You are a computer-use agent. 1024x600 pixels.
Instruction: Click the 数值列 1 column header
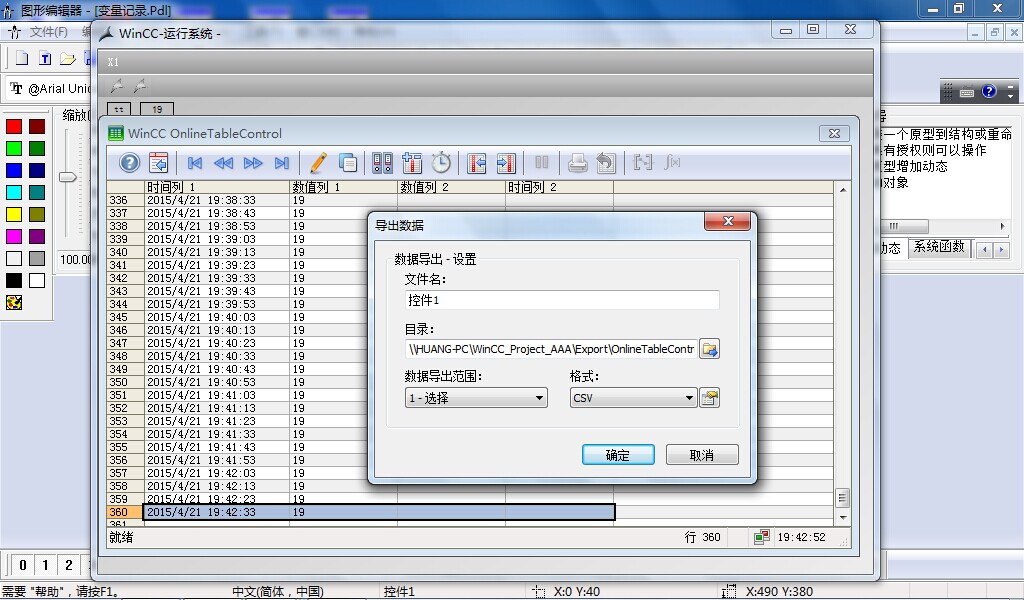tap(344, 187)
